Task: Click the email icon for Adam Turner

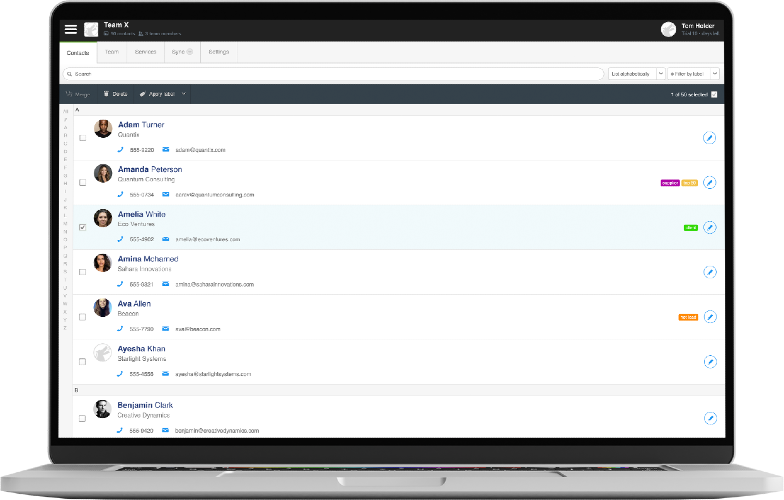Action: [x=166, y=150]
